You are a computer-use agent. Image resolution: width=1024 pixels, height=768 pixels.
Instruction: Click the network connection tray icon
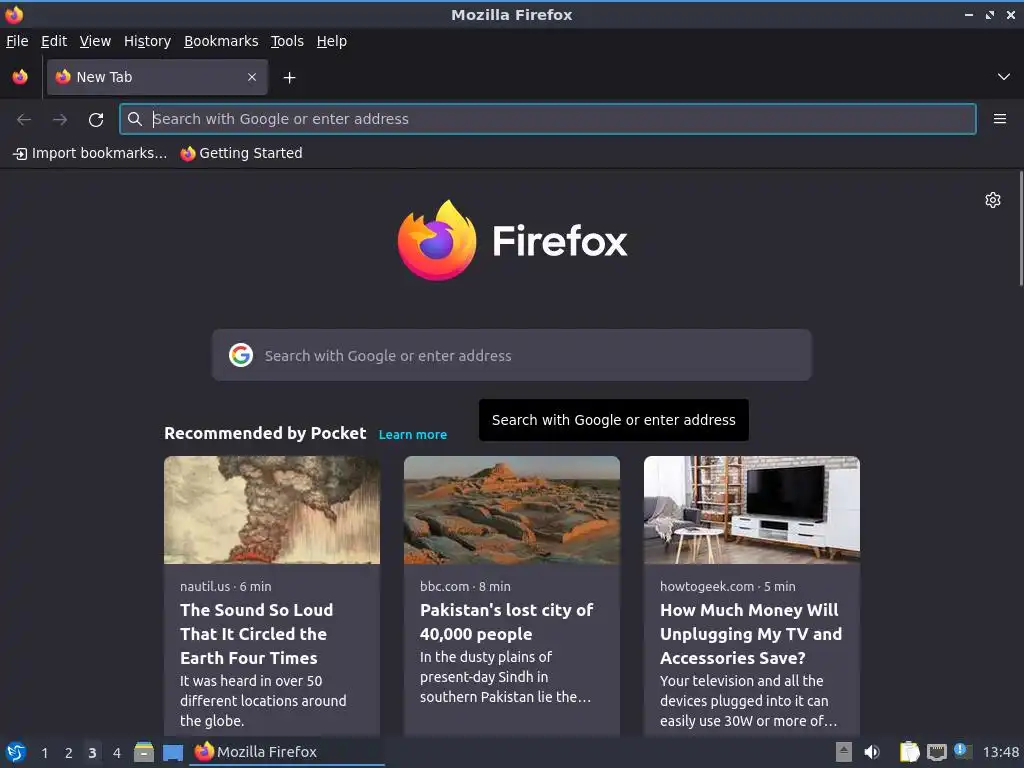click(936, 752)
